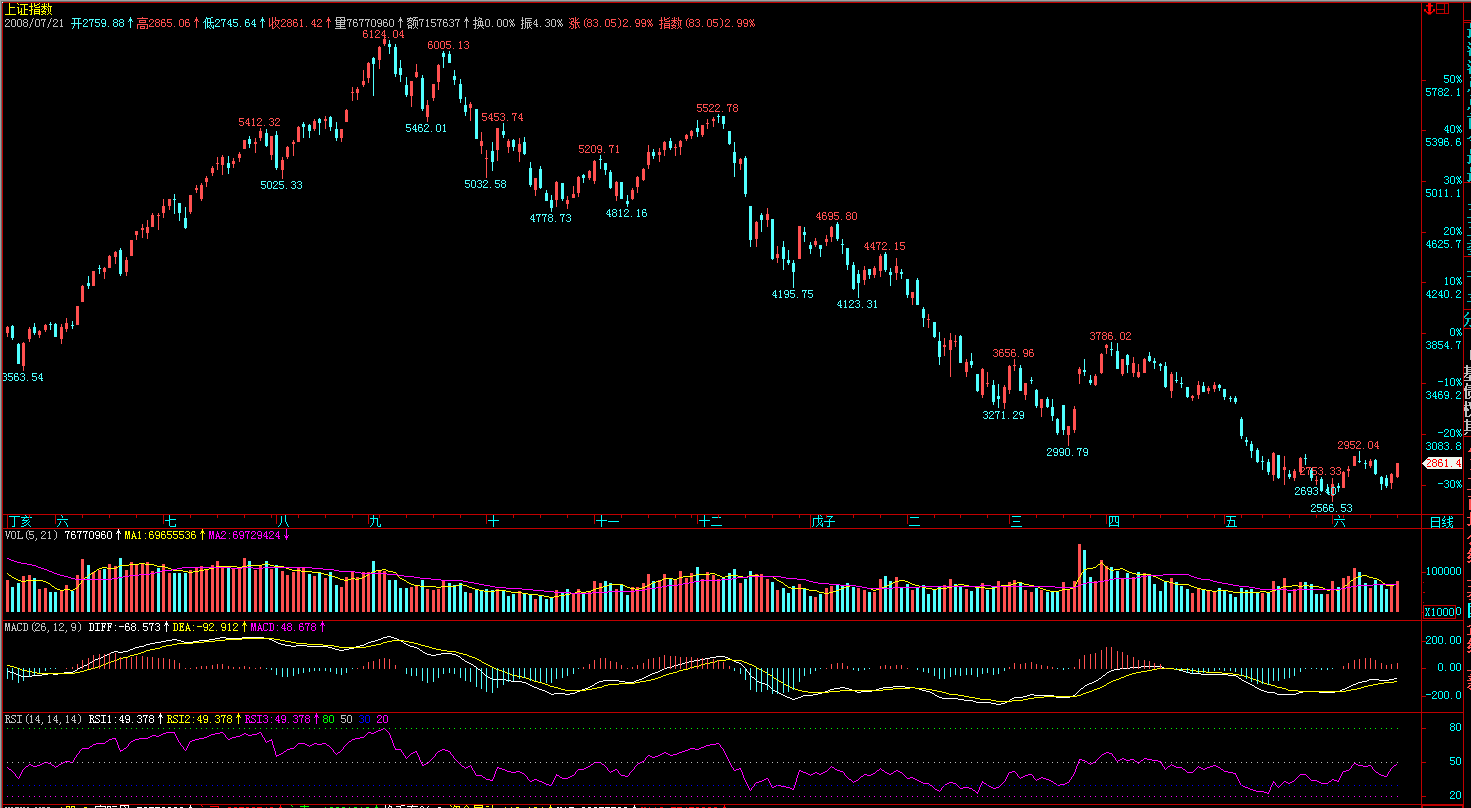The height and width of the screenshot is (808, 1471).
Task: Click the 2008/07/21 date in header
Action: [34, 22]
